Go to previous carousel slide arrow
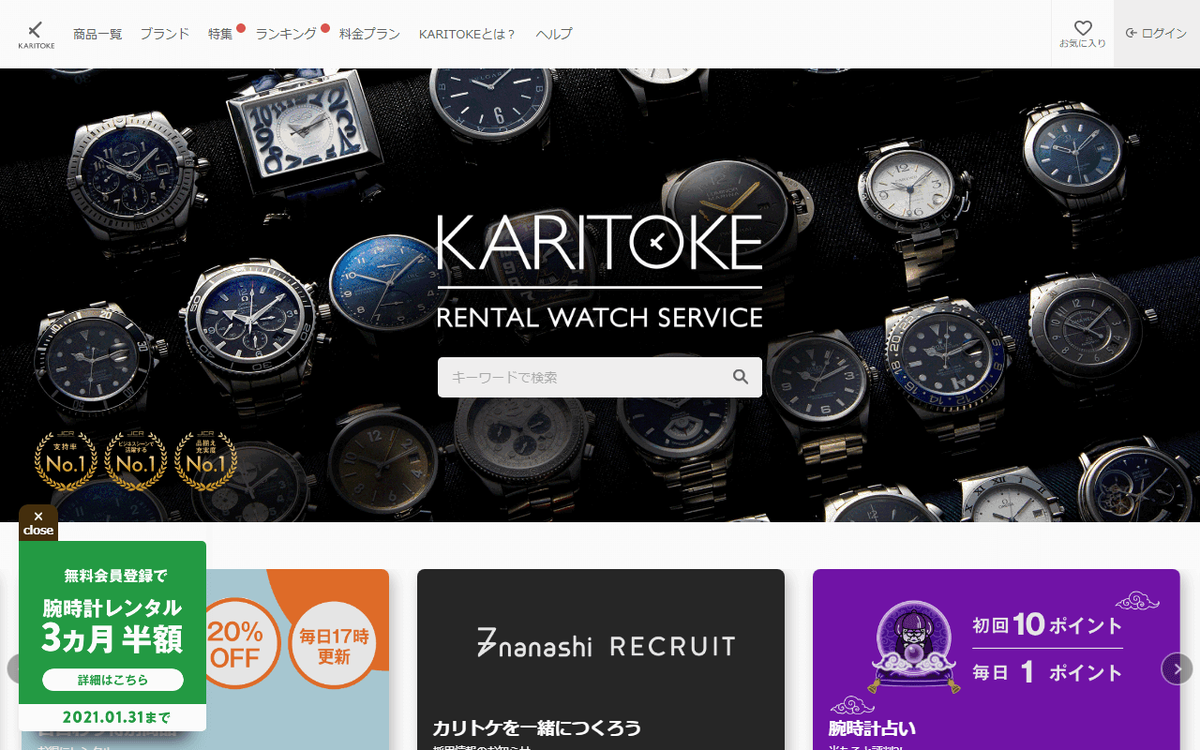1200x750 pixels. click(x=14, y=669)
